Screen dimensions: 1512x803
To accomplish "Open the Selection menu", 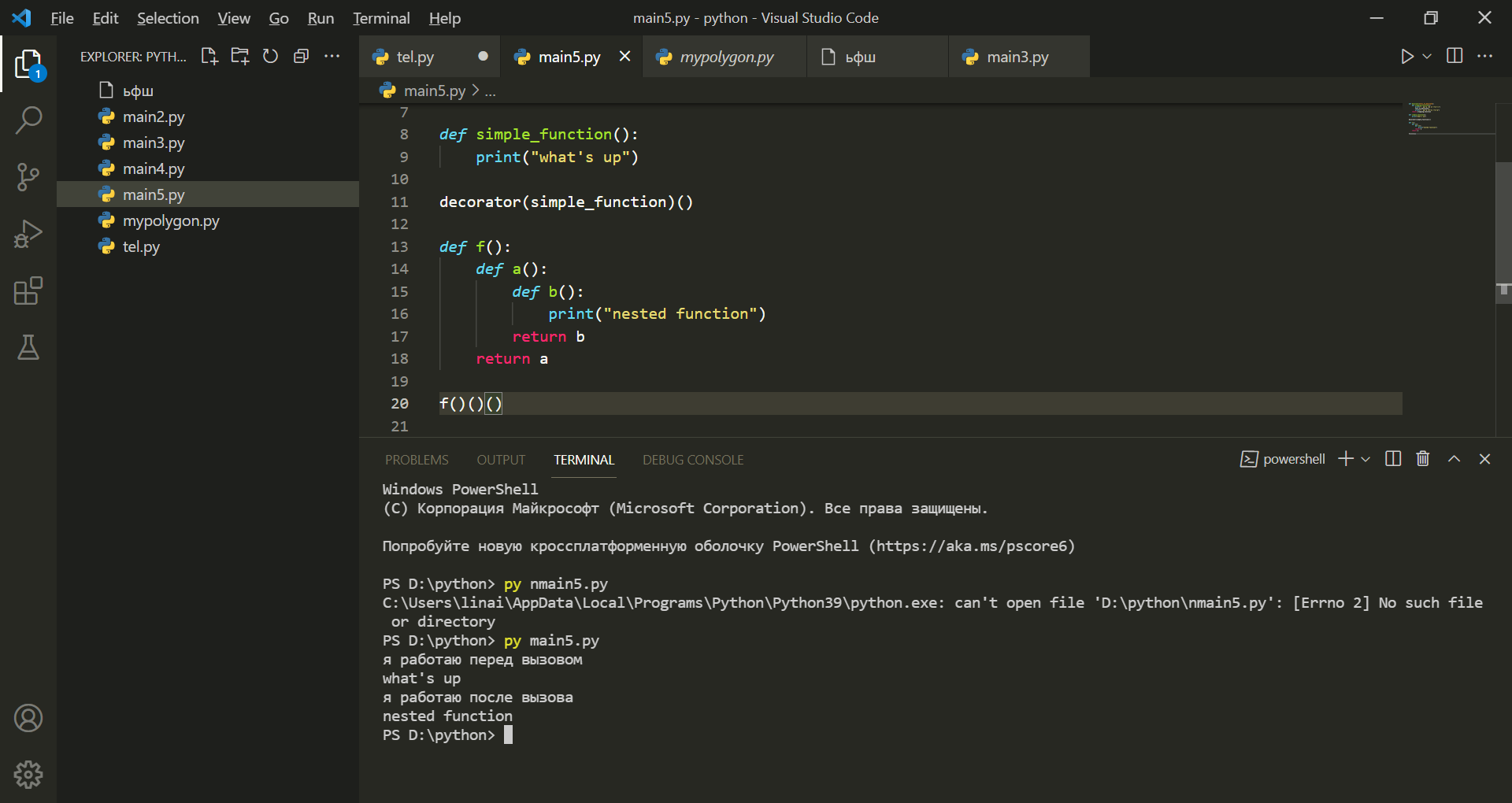I will tap(168, 18).
